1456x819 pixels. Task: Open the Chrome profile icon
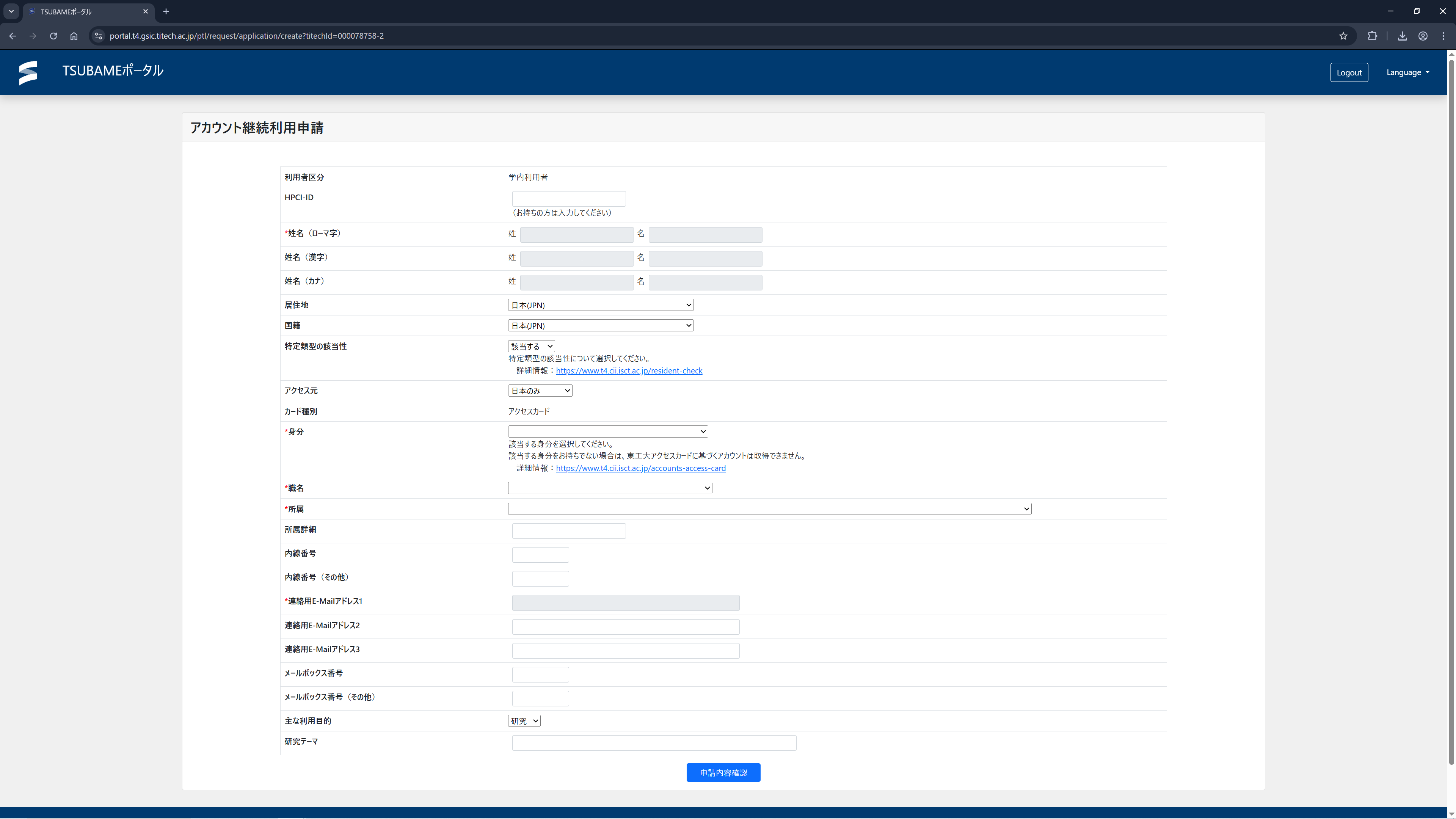1423,36
